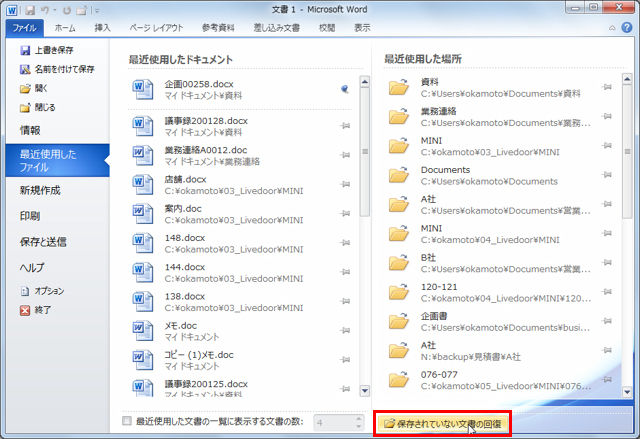Click the Save icon in Quick Access Toolbar

[x=30, y=10]
